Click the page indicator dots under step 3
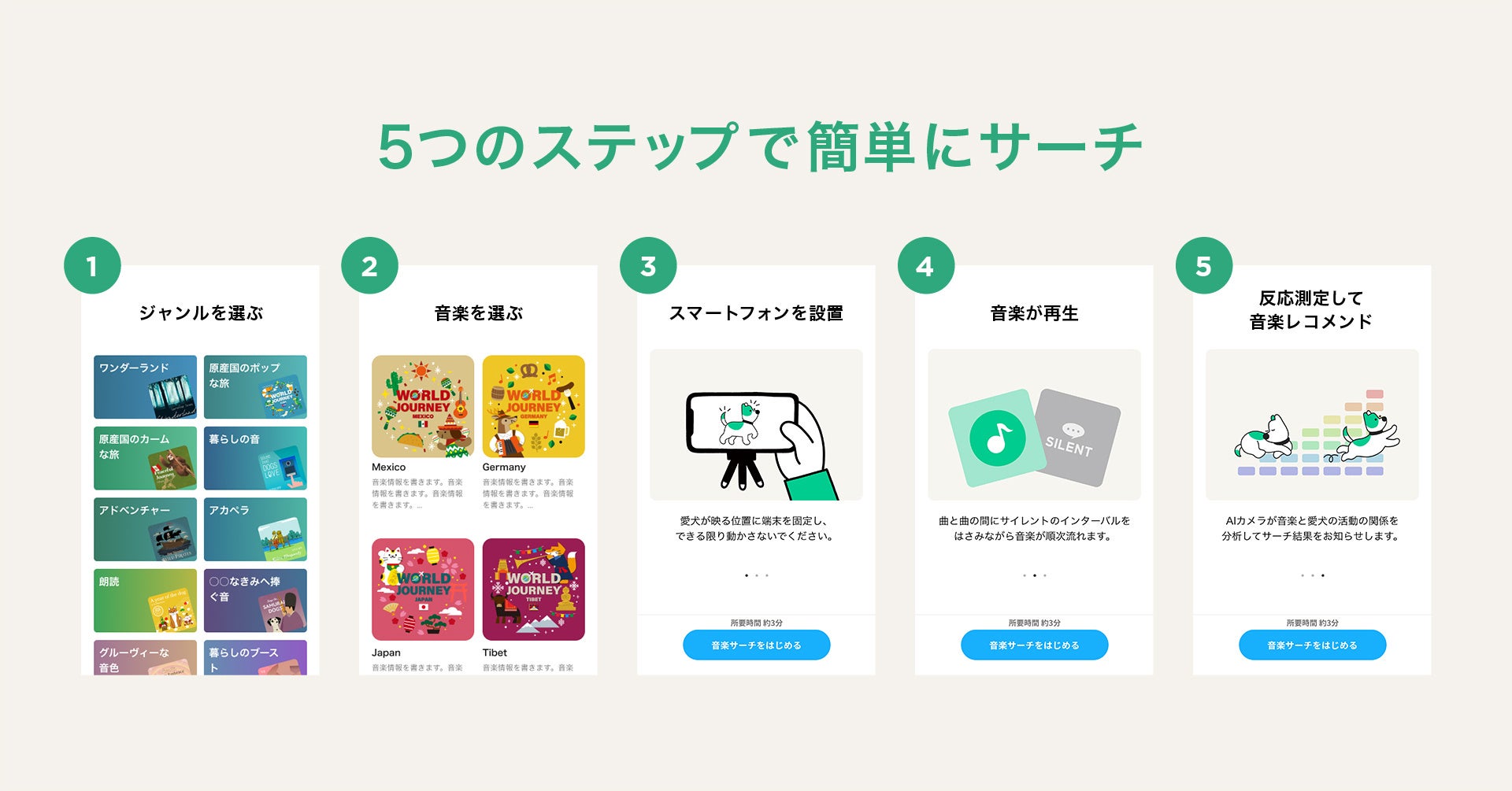 [756, 575]
